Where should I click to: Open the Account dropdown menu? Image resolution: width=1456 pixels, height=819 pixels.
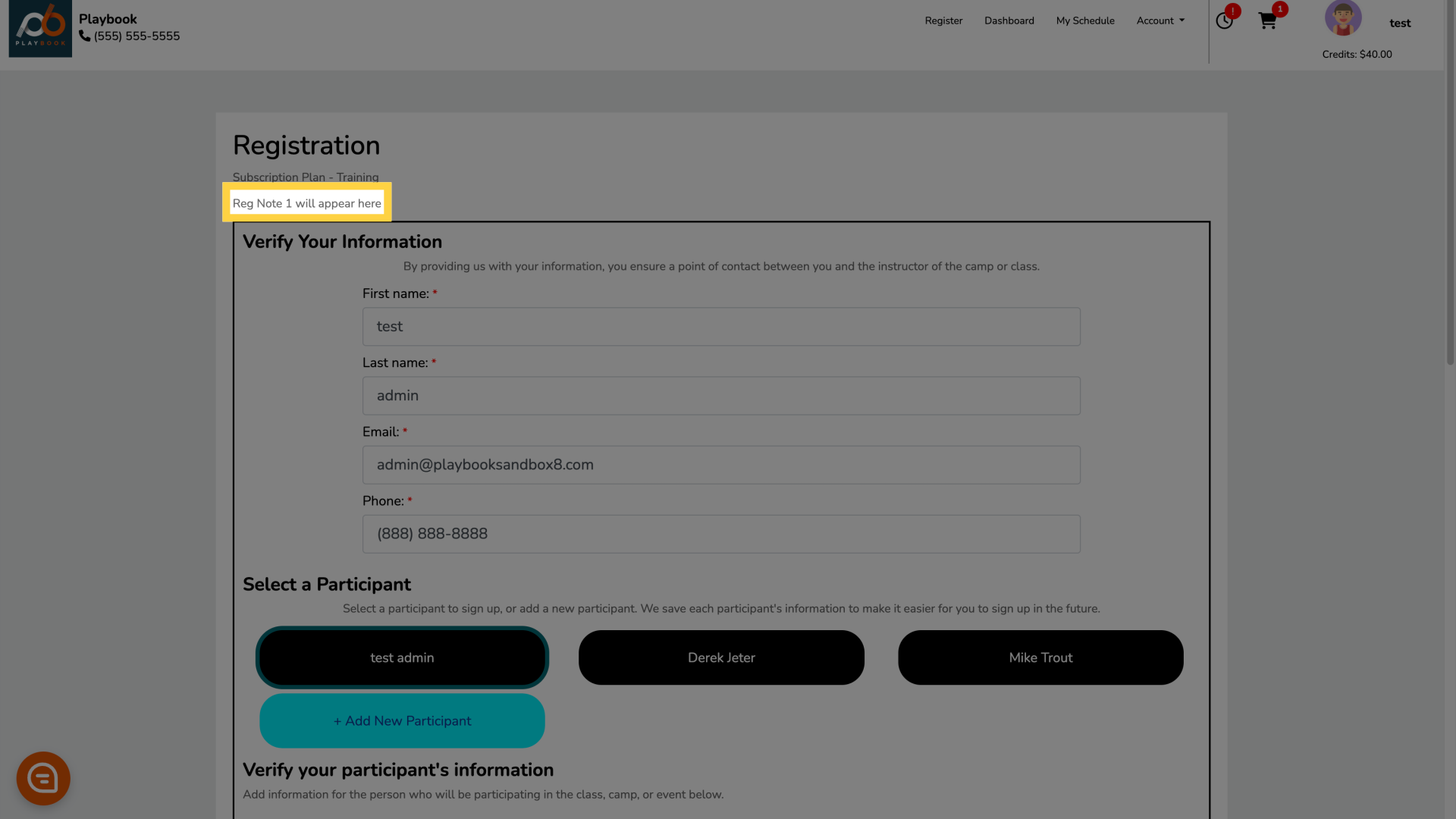click(1159, 20)
